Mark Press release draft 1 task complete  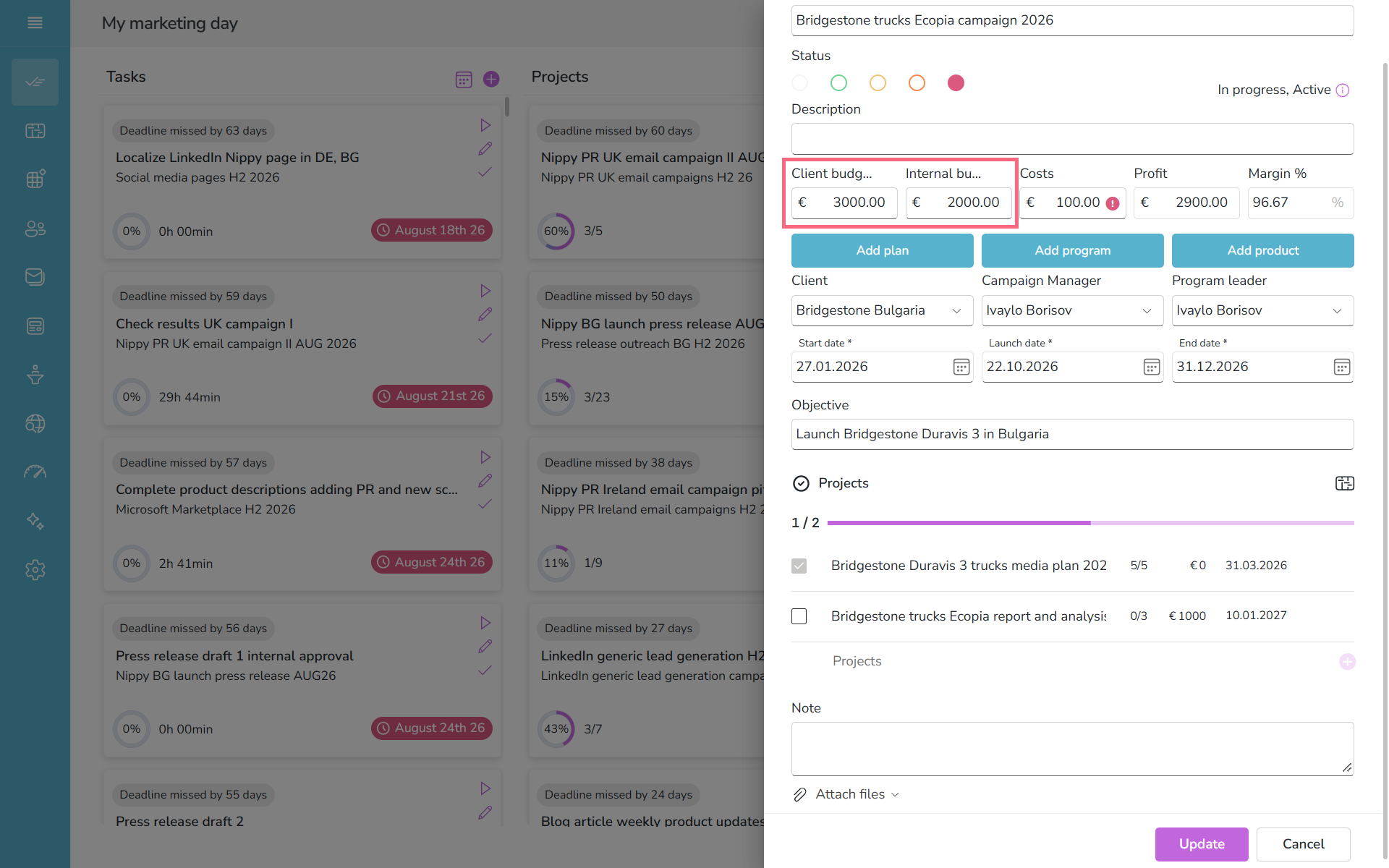pyautogui.click(x=485, y=671)
